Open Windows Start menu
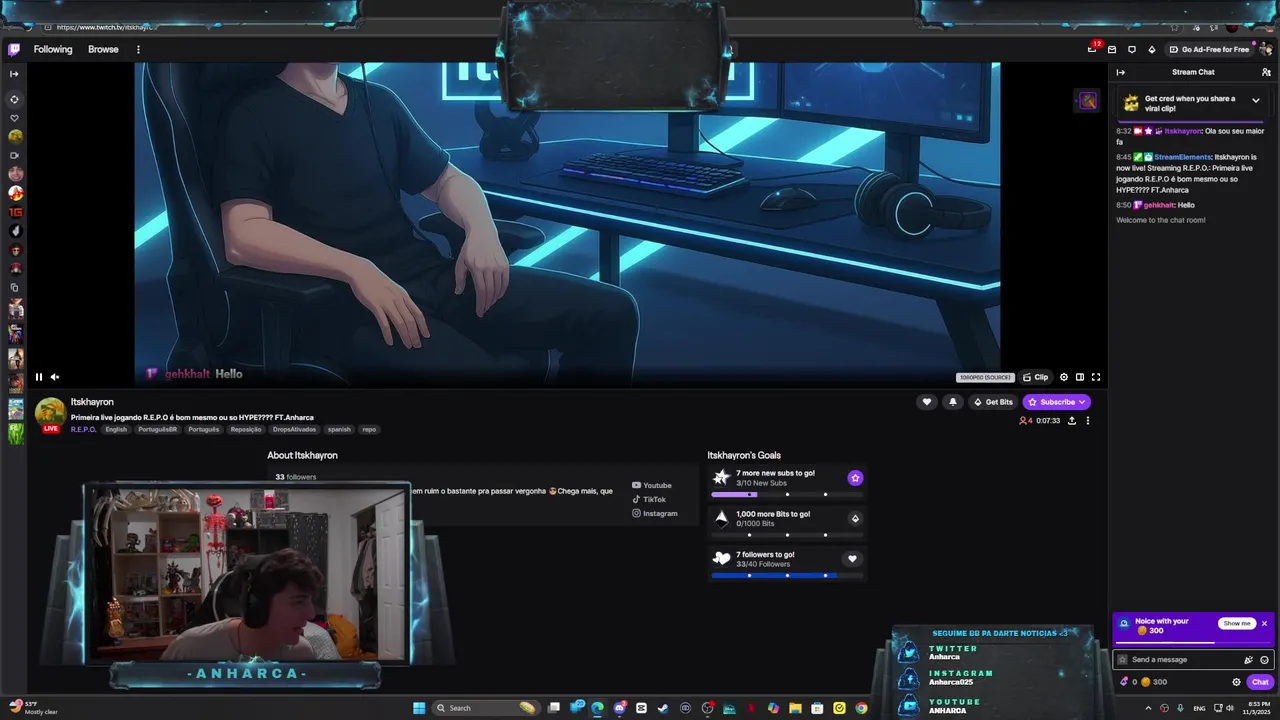 tap(419, 708)
